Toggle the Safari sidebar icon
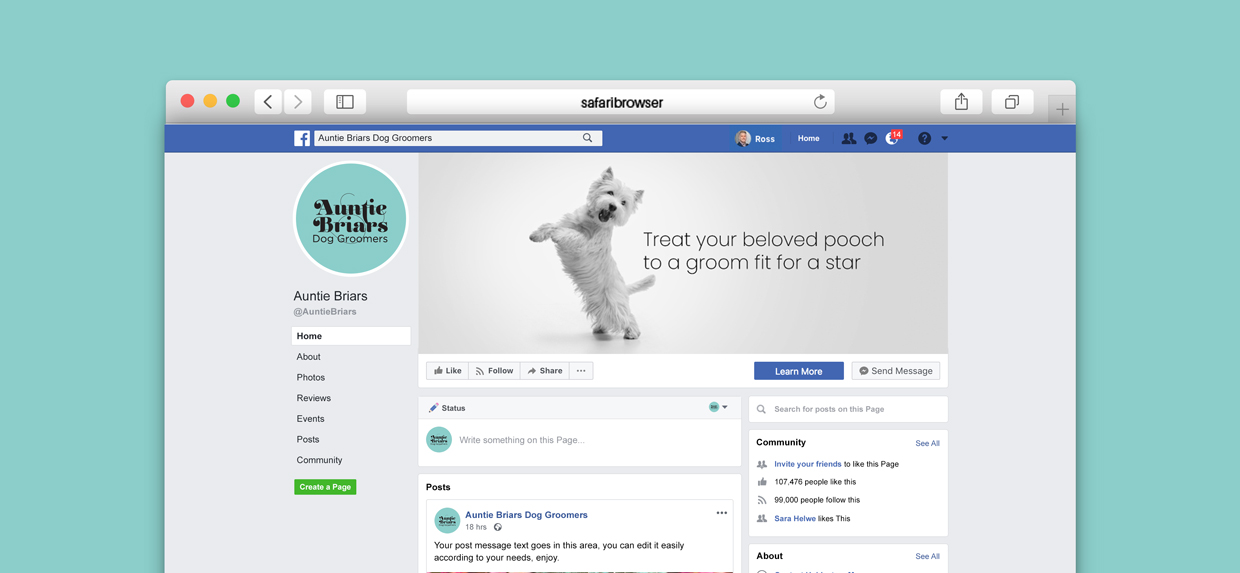Viewport: 1240px width, 573px height. click(x=345, y=102)
